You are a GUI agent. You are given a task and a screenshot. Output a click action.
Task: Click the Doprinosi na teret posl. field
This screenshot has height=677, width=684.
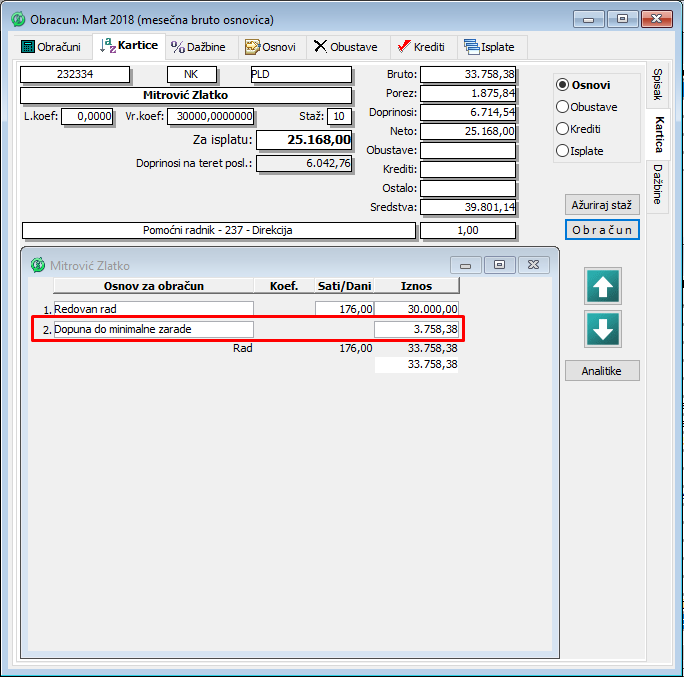(x=304, y=164)
